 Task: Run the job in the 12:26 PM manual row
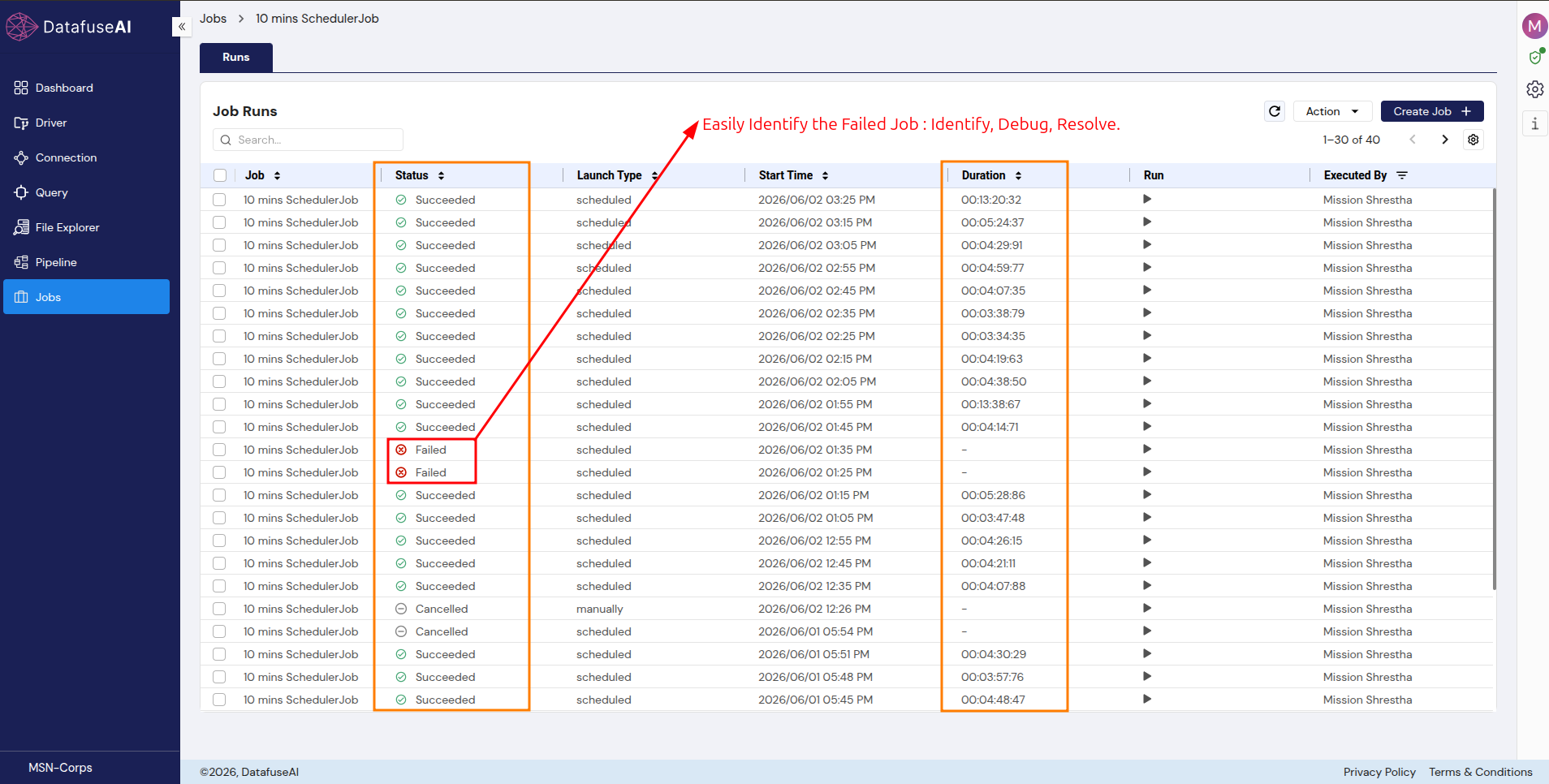click(x=1147, y=608)
